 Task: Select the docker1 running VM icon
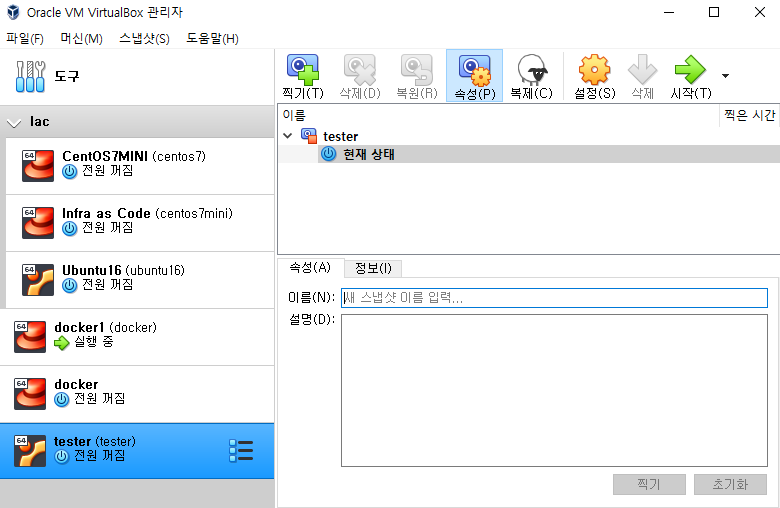click(30, 337)
